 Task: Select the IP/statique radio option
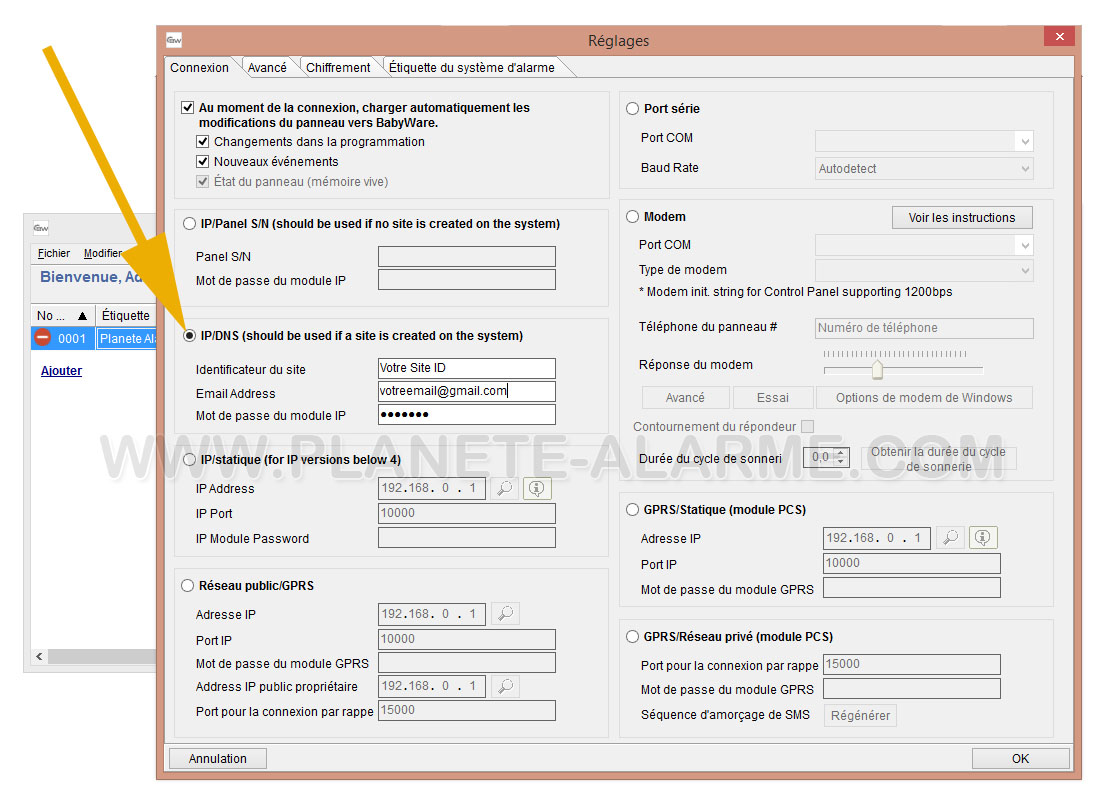(x=189, y=459)
